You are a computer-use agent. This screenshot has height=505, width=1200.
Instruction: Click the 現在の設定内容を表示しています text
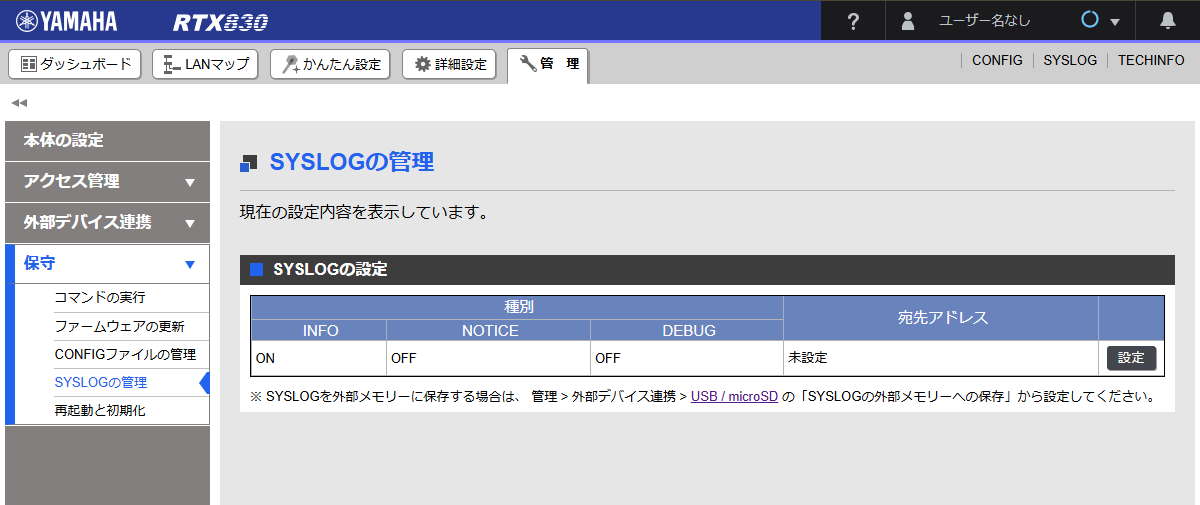[x=364, y=212]
